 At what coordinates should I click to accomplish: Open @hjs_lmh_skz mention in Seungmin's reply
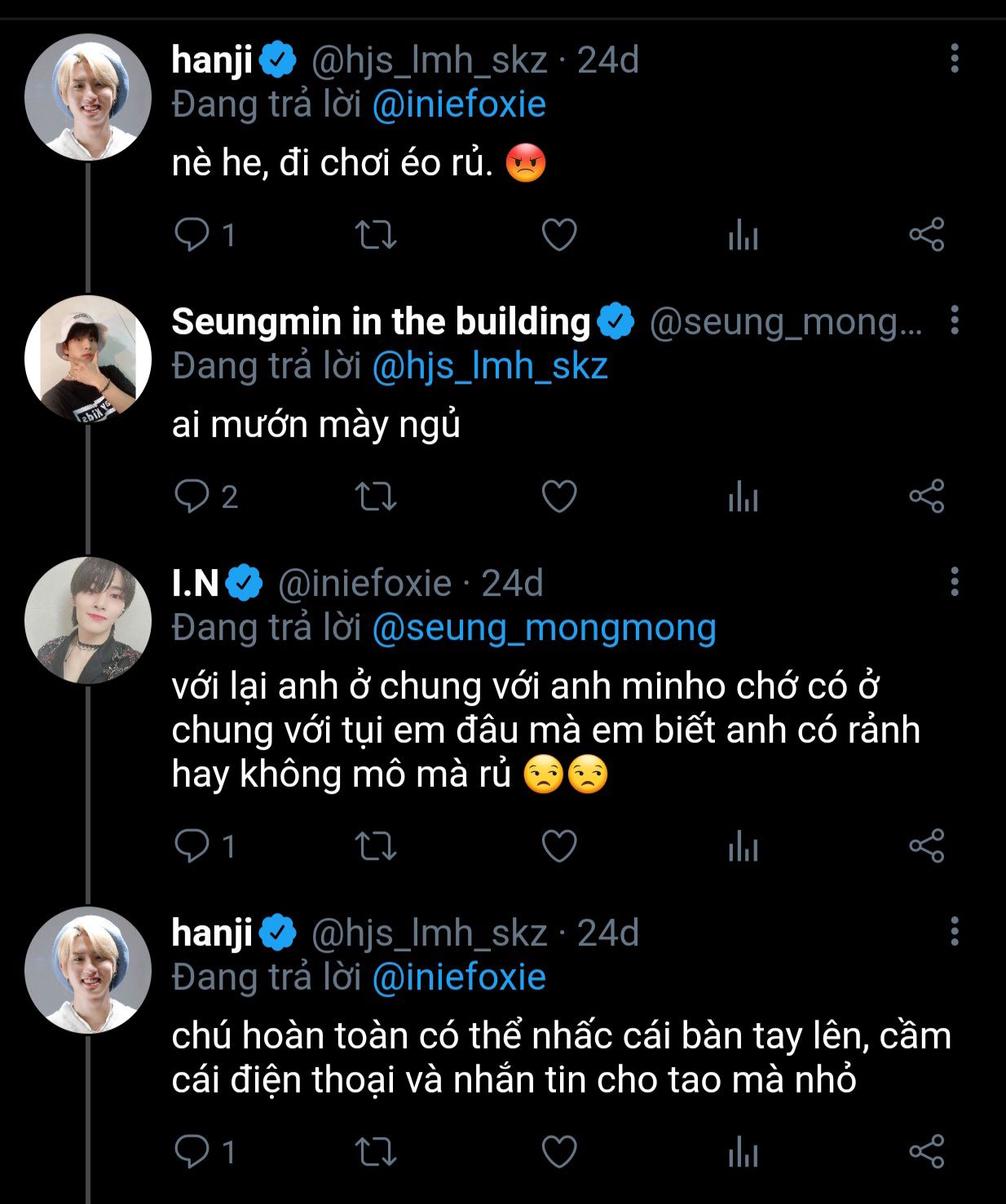(490, 366)
